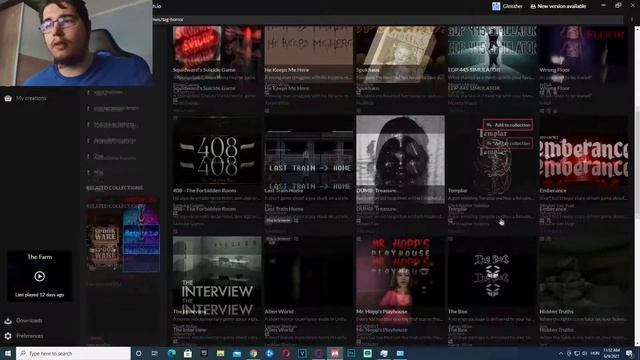Open Preferences via the gear icon

8,336
